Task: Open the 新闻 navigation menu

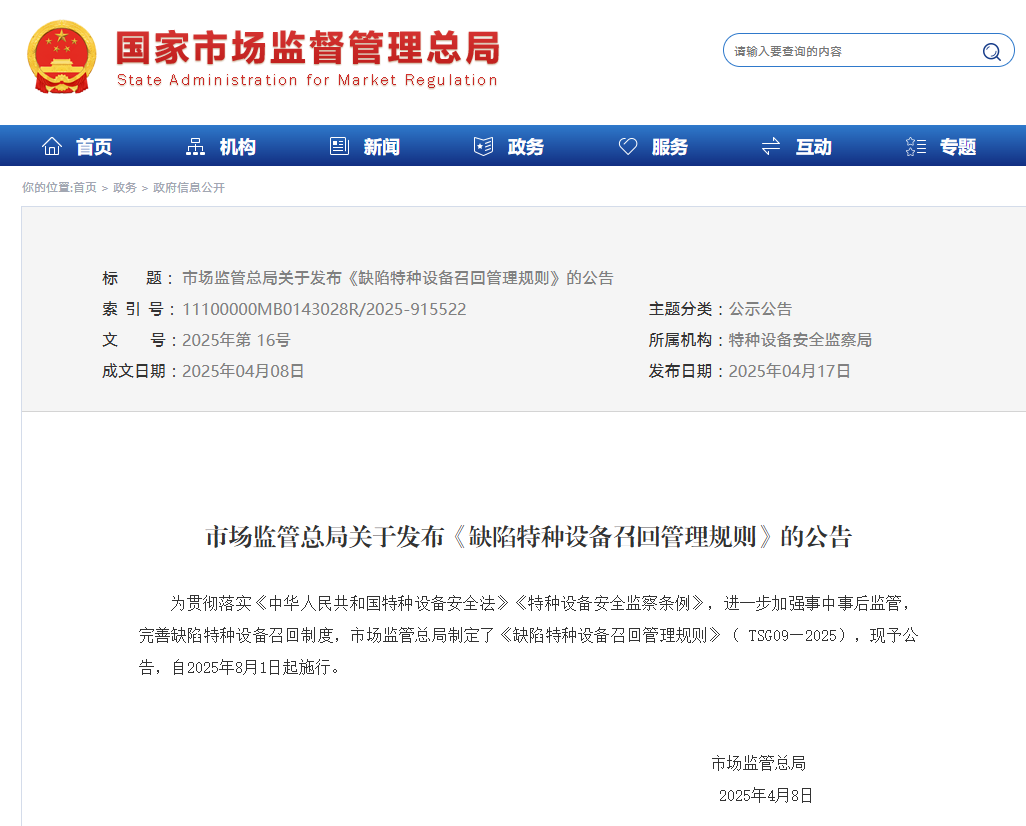Action: (x=381, y=147)
